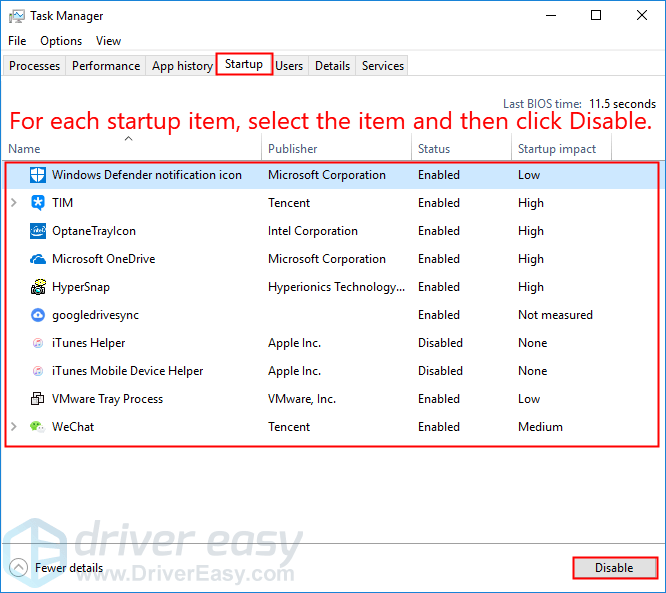Sort by Startup impact column header
This screenshot has width=666, height=593.
[x=556, y=149]
